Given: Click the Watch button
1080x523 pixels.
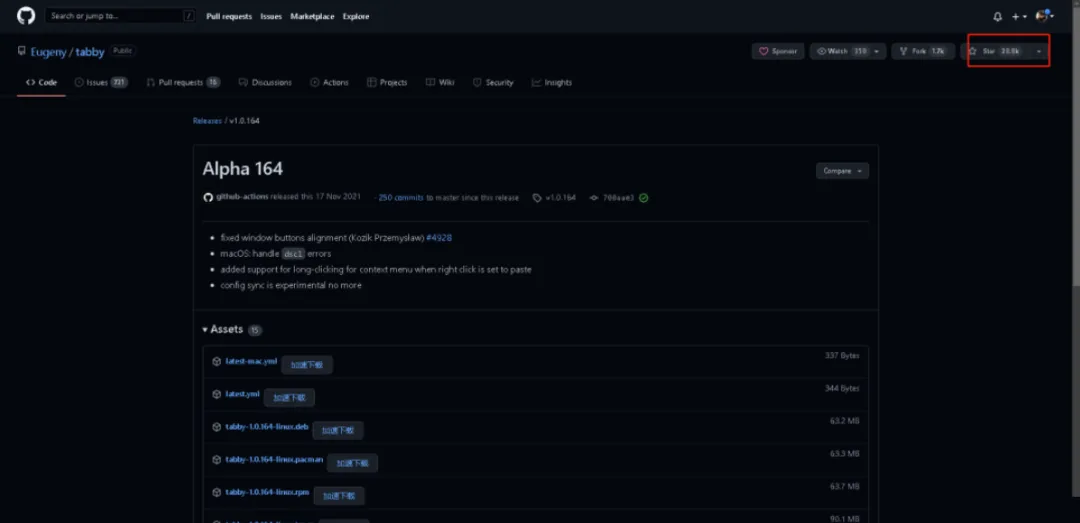Looking at the screenshot, I should tap(840, 51).
